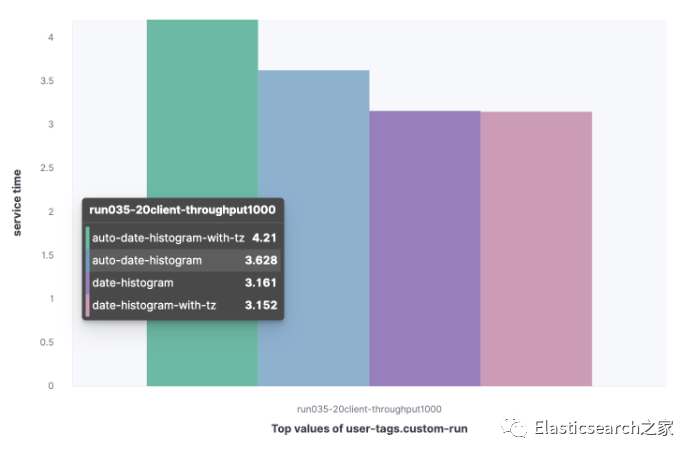
Task: Click the purple color strip in the tooltip
Action: (87, 283)
